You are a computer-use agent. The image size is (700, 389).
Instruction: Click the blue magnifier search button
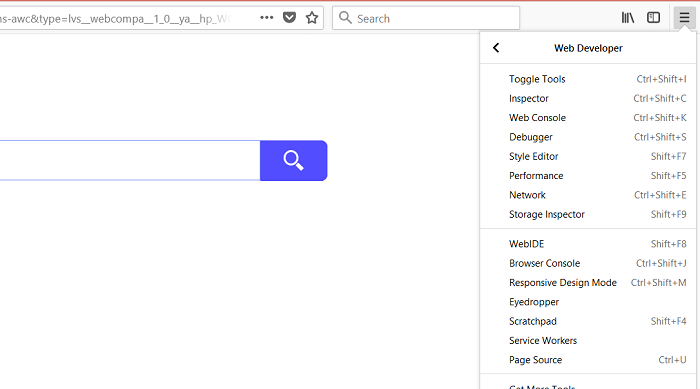pos(293,161)
